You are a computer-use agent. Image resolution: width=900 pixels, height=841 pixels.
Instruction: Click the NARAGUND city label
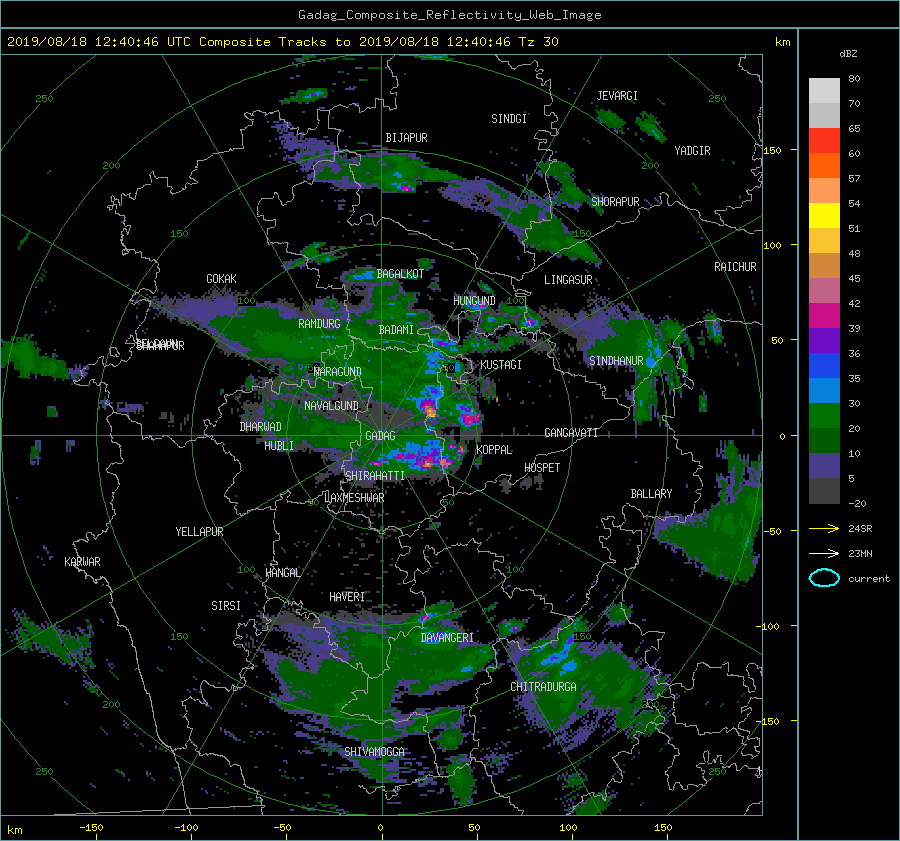click(x=338, y=372)
